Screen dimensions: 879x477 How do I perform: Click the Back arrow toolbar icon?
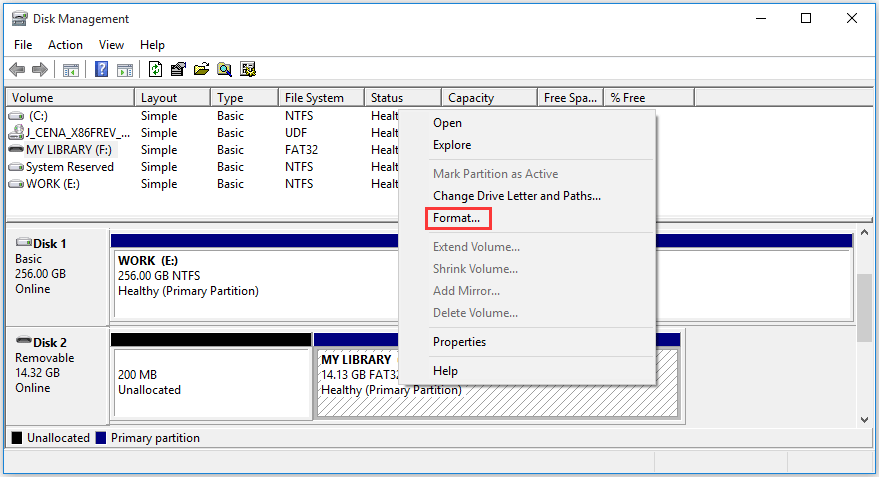(17, 70)
